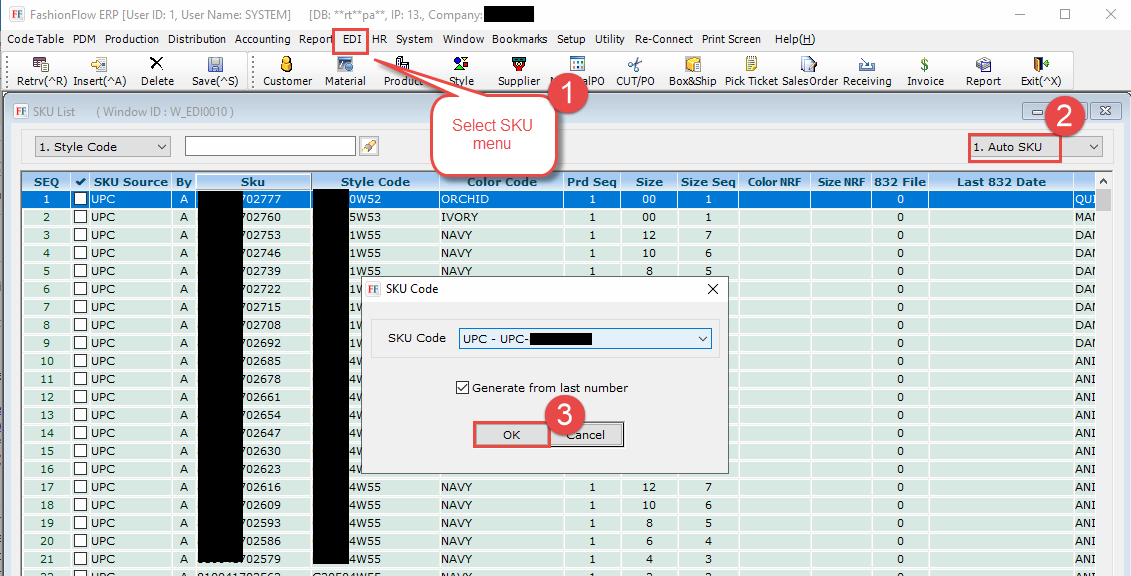Open the EDI menu
Screen dimensions: 1131x576
[352, 39]
